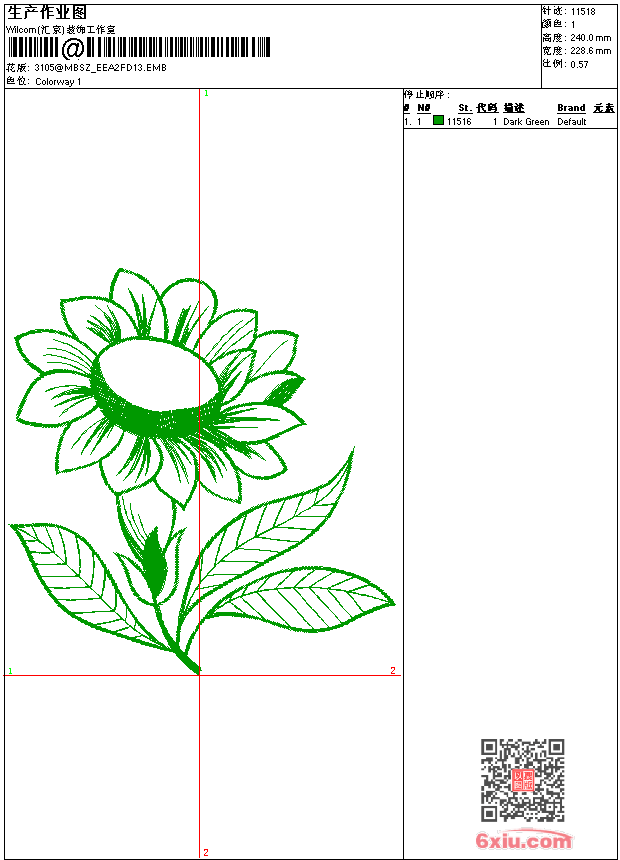The height and width of the screenshot is (860, 620).
Task: Click the height value 240.0 mm
Action: (x=591, y=38)
